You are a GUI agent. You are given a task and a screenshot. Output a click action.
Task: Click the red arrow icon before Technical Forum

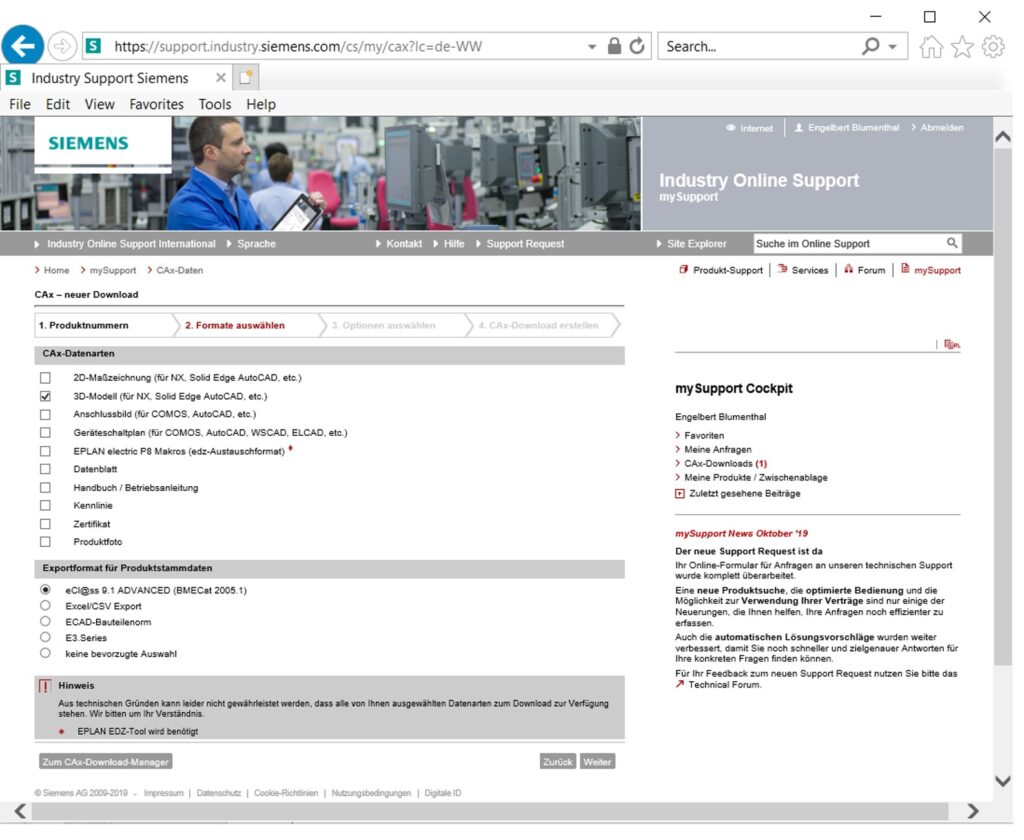click(680, 685)
